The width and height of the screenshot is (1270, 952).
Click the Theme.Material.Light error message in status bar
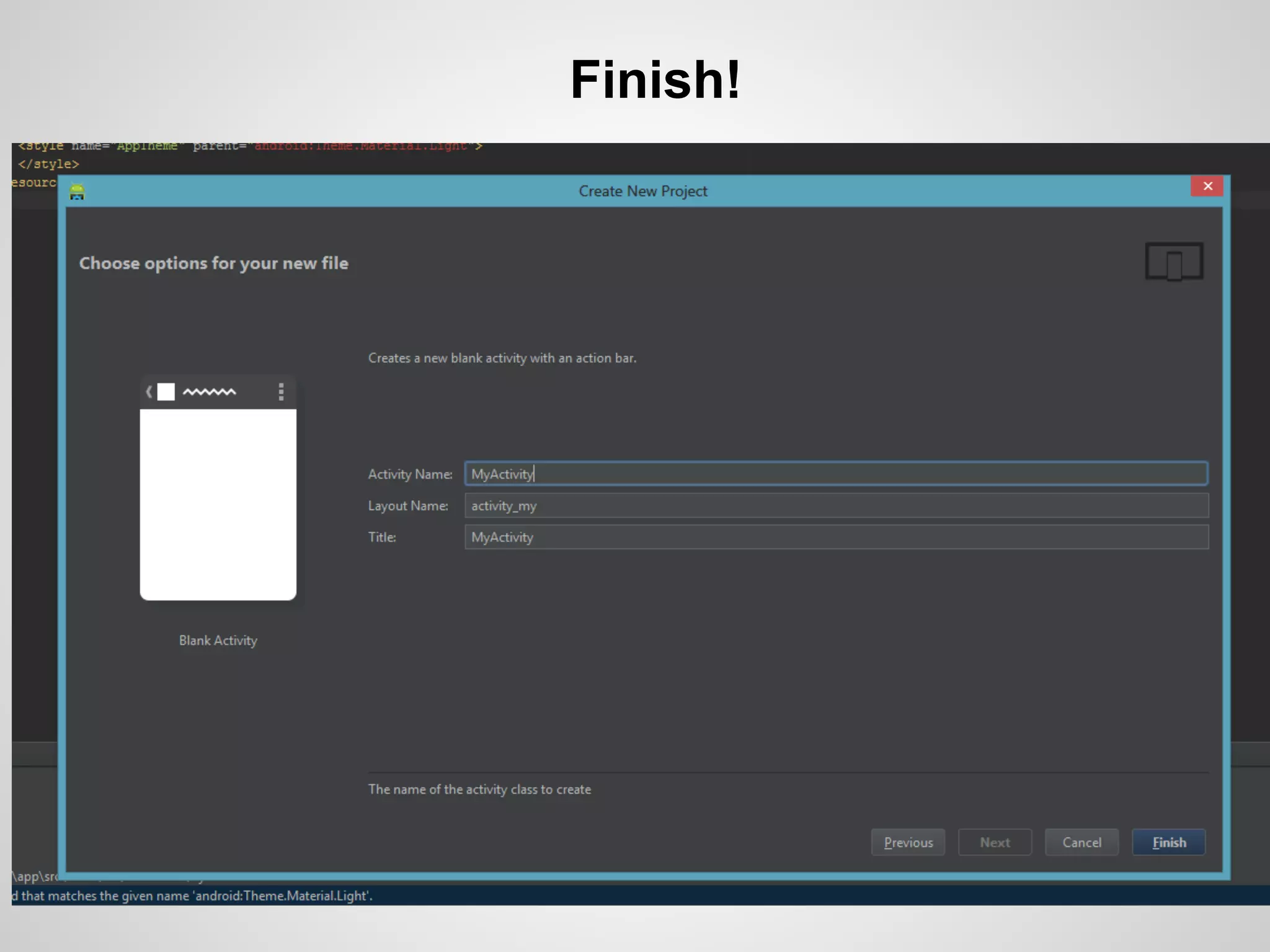coord(192,896)
